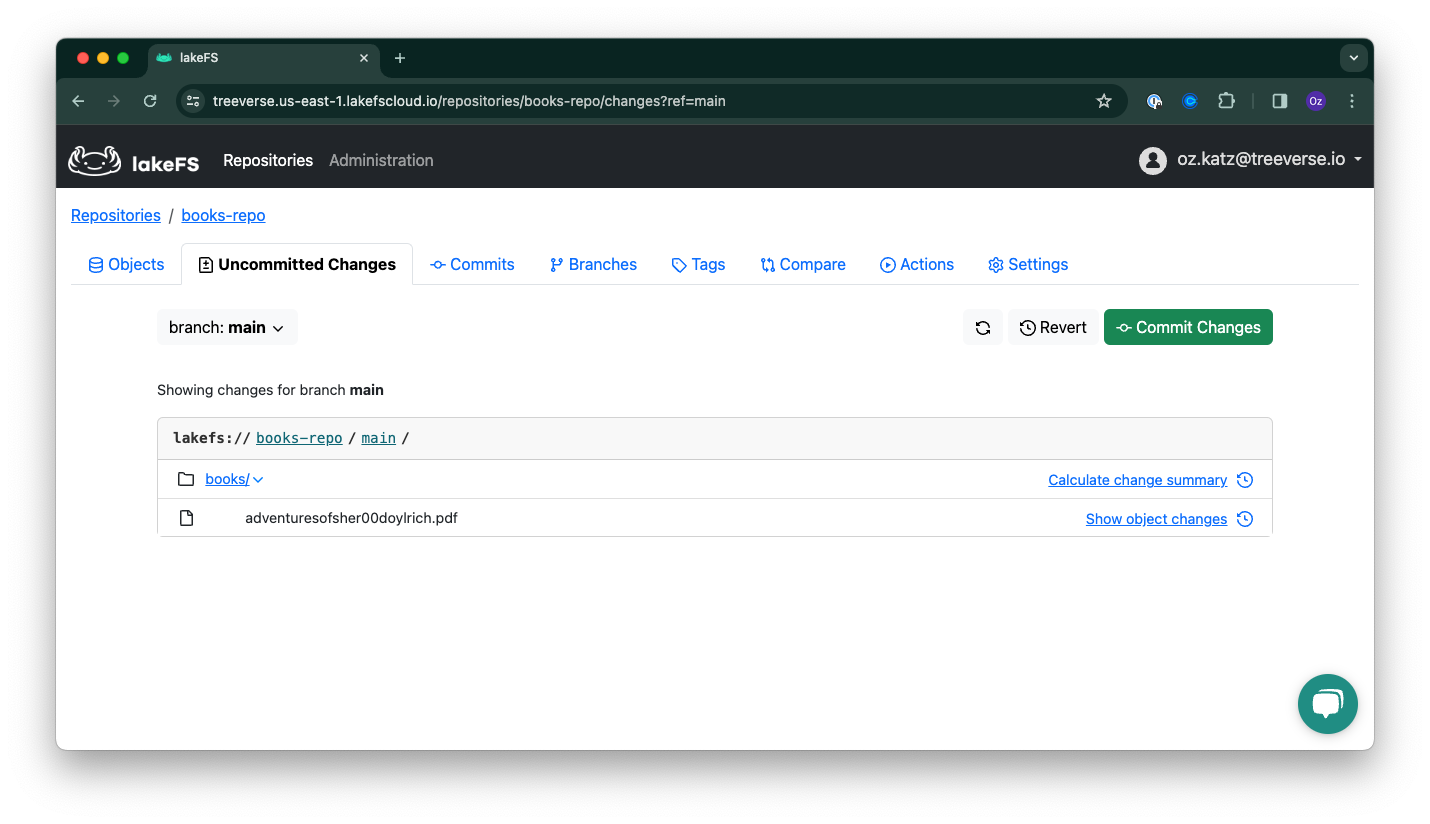
Task: Open the Repositories menu in header
Action: click(268, 160)
